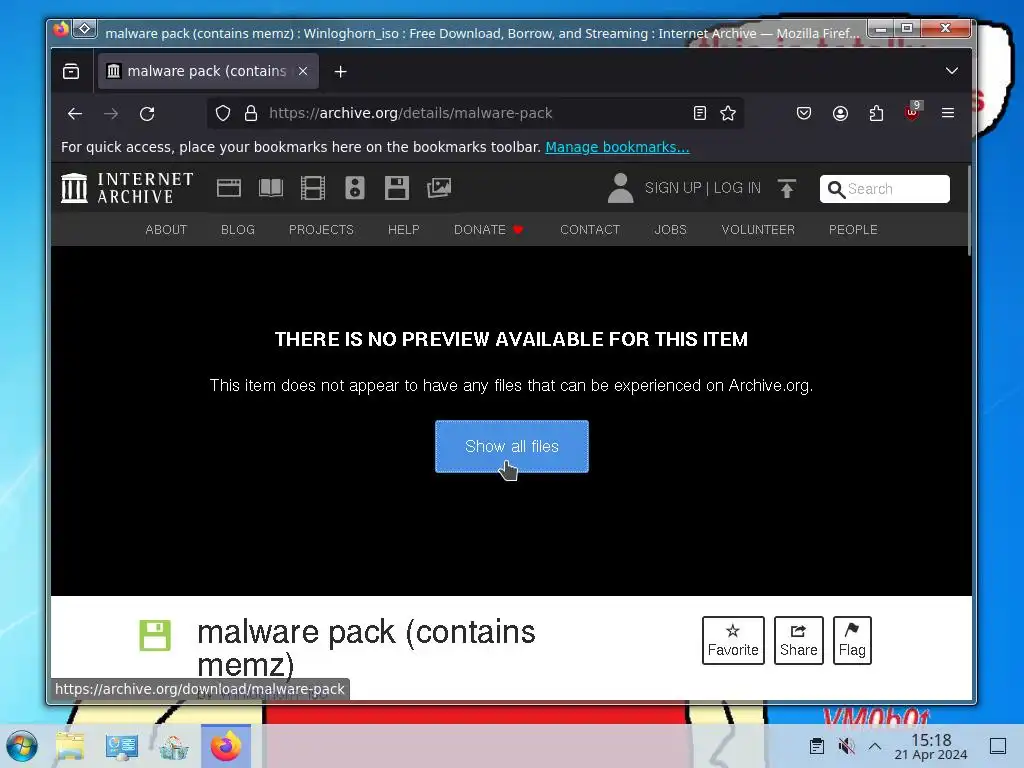The height and width of the screenshot is (768, 1024).
Task: Focus the Archive search field
Action: [x=885, y=189]
